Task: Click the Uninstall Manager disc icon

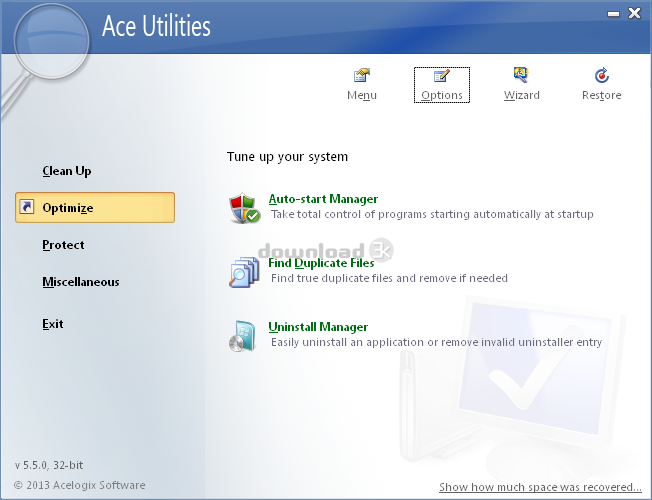Action: coord(242,336)
